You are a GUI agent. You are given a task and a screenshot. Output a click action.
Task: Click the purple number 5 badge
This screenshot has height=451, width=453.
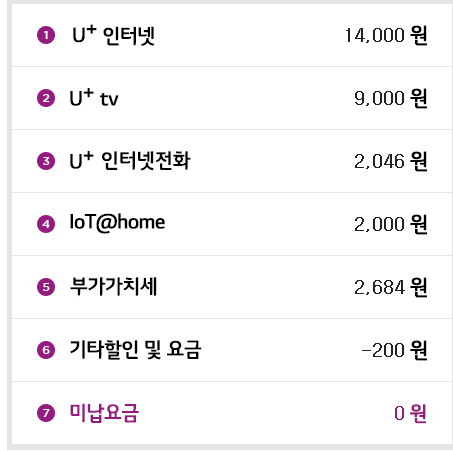pos(46,287)
